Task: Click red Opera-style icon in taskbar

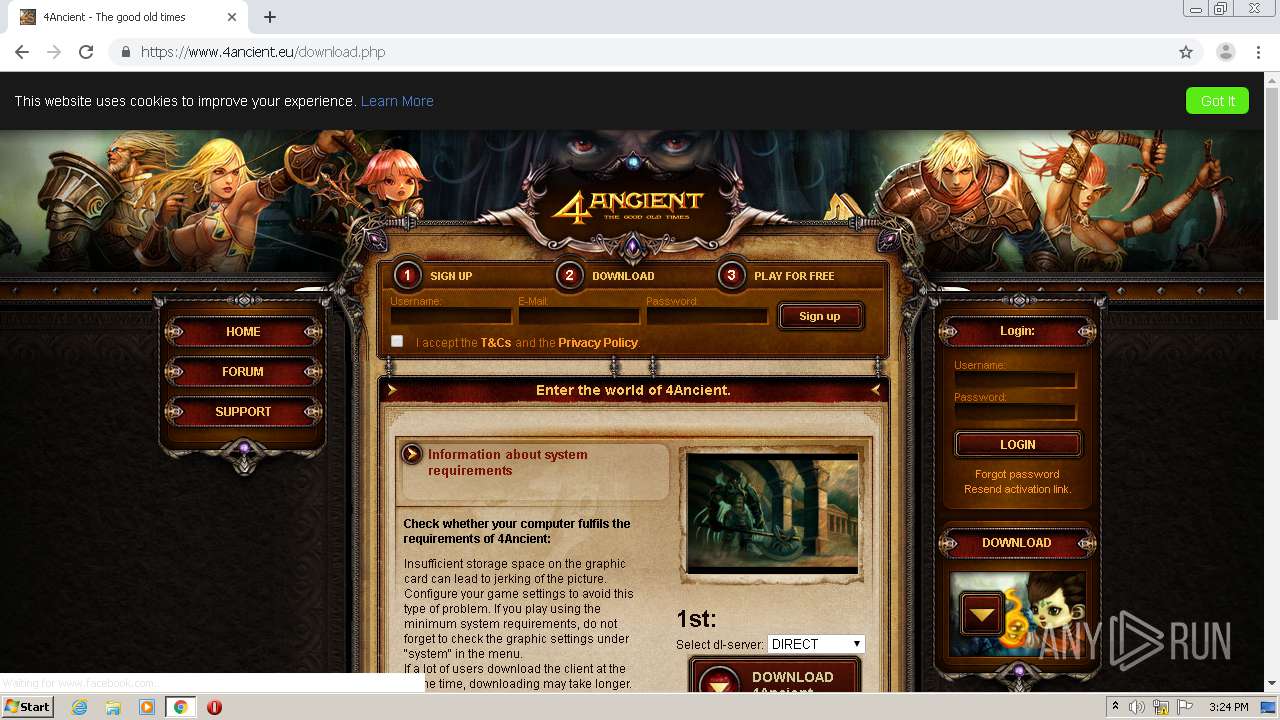Action: (x=214, y=707)
